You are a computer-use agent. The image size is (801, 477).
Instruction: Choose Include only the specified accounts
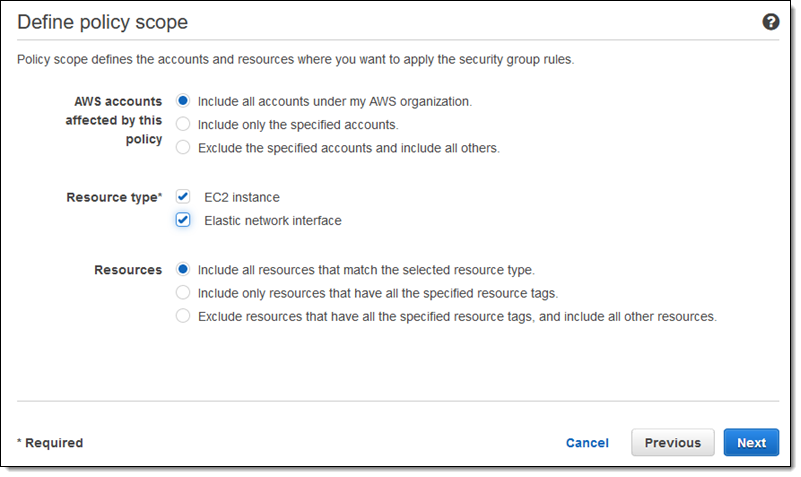tap(183, 125)
